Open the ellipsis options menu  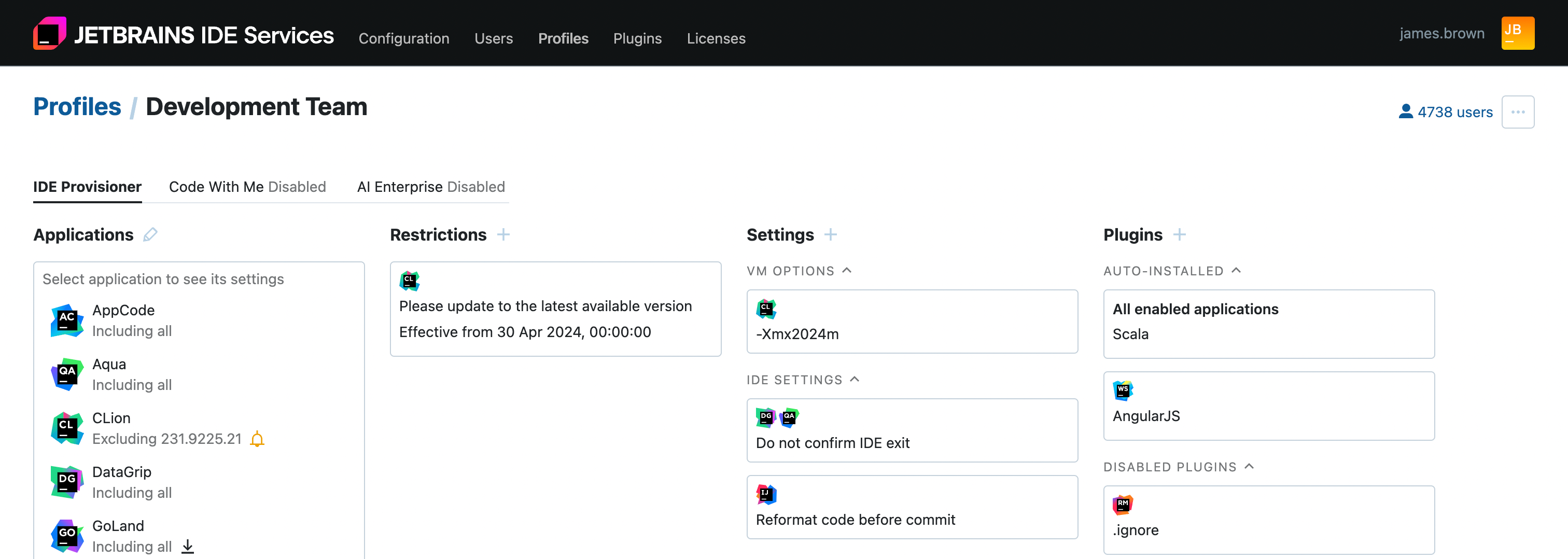tap(1518, 111)
